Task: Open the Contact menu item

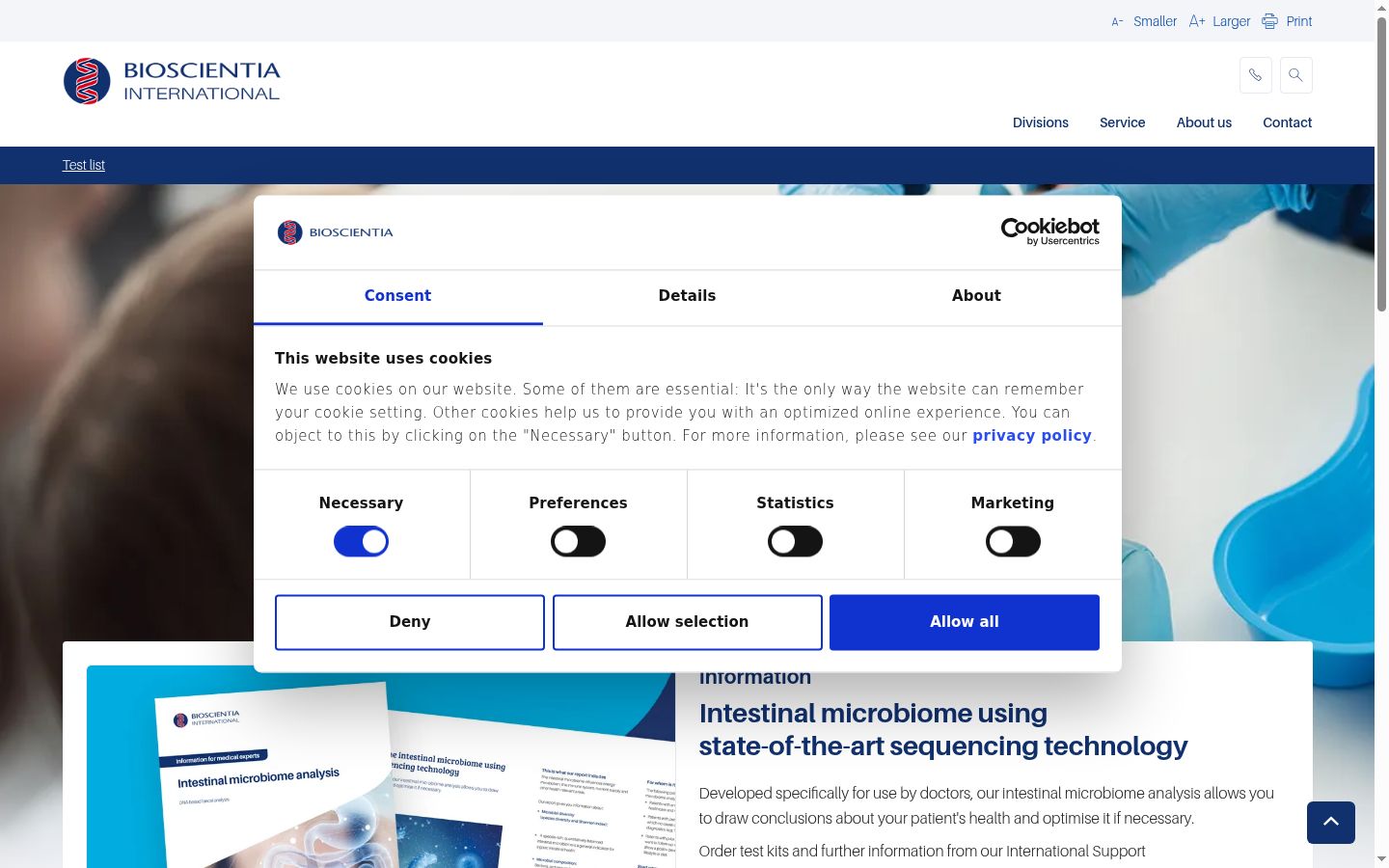Action: click(1287, 122)
